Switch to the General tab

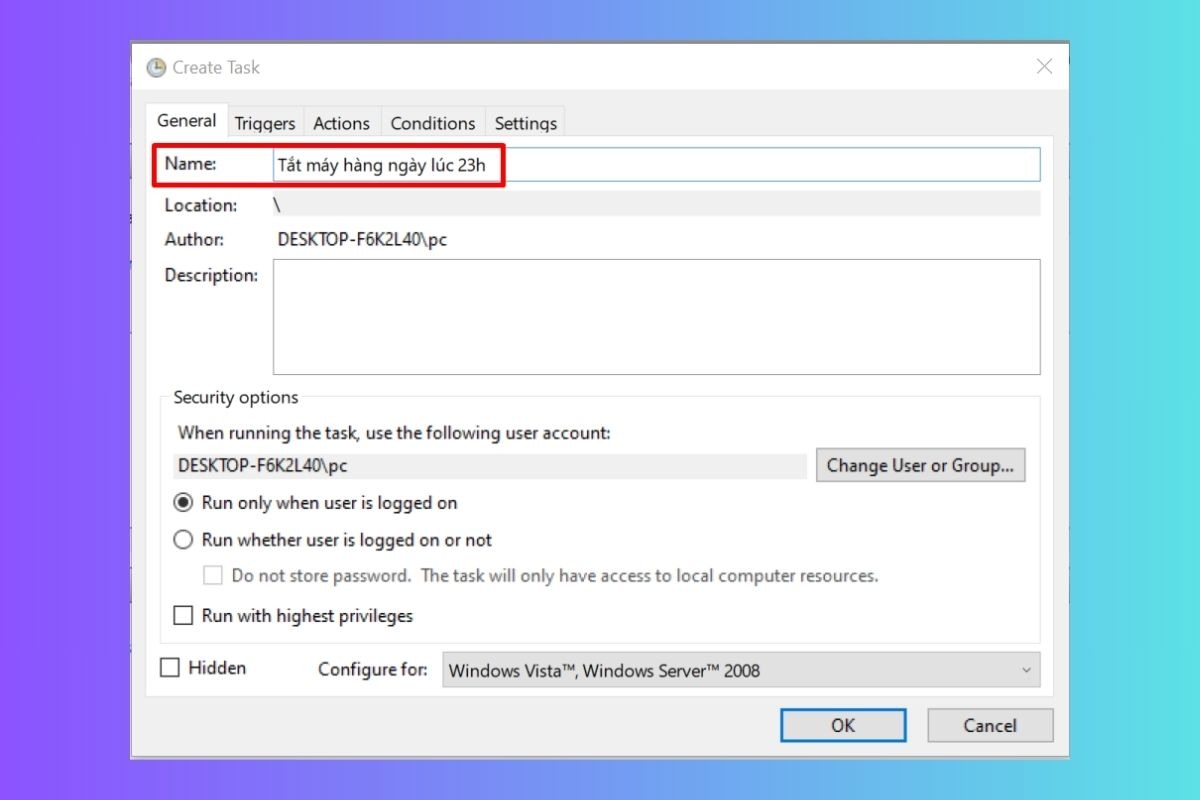(x=187, y=121)
